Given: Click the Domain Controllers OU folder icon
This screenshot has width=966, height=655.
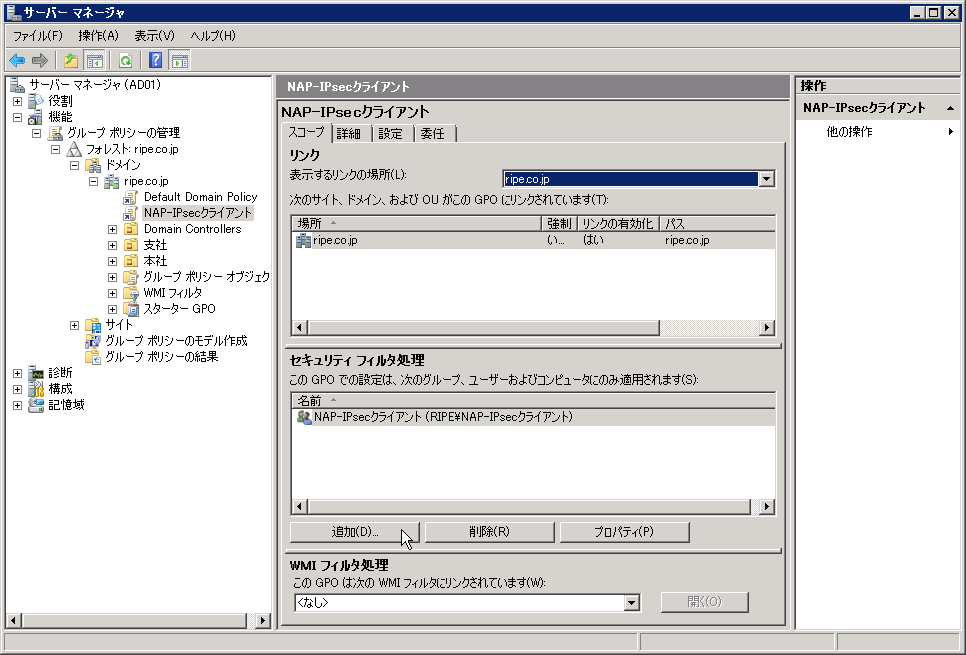Looking at the screenshot, I should click(131, 229).
